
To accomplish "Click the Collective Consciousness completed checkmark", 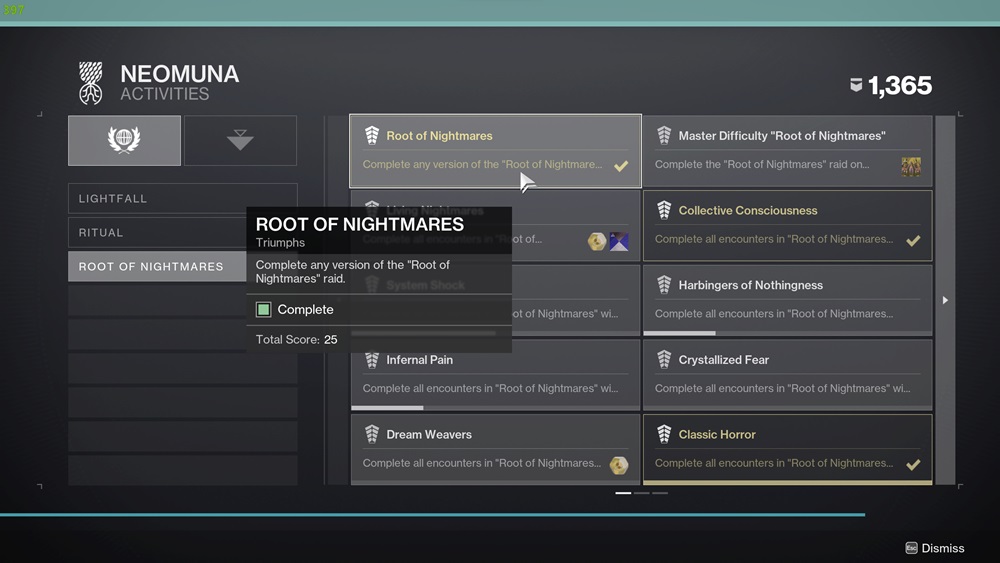I will (913, 240).
